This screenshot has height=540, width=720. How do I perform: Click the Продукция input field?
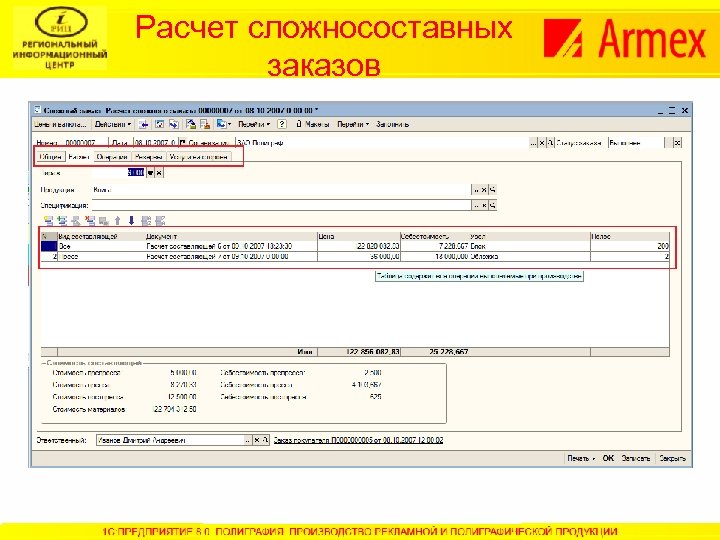click(x=281, y=190)
